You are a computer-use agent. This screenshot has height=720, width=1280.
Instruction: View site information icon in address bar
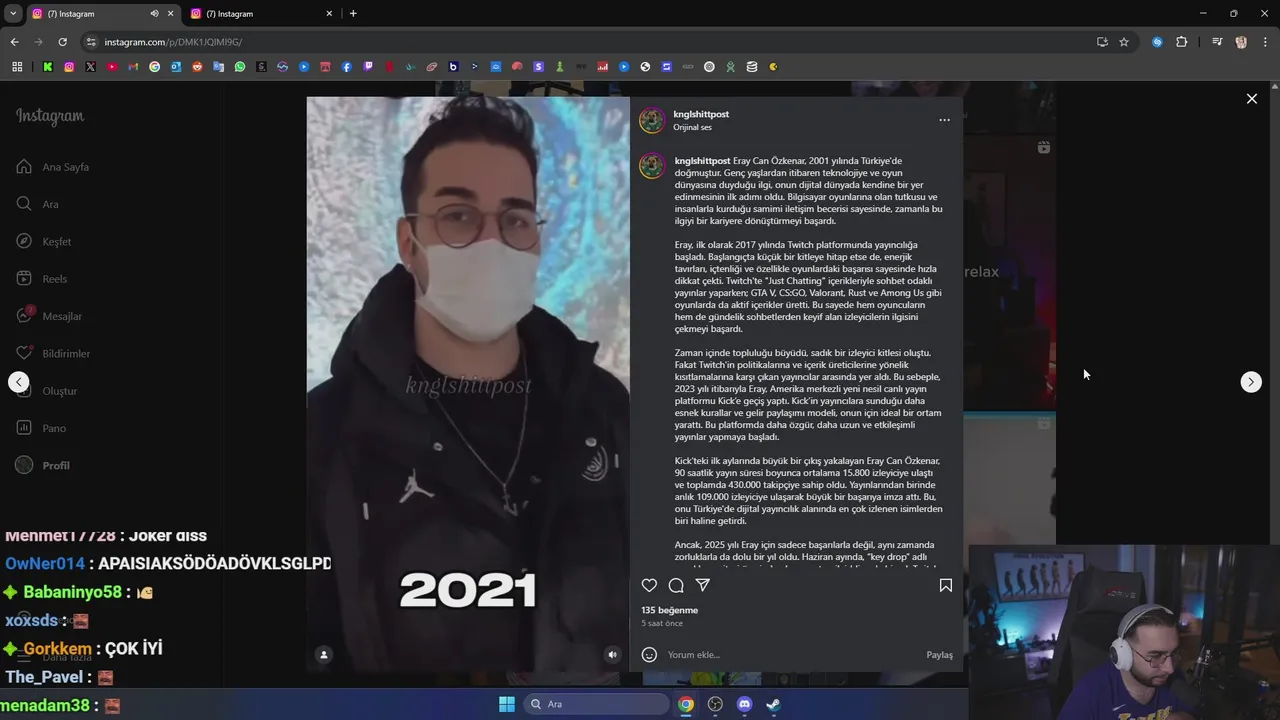(91, 42)
